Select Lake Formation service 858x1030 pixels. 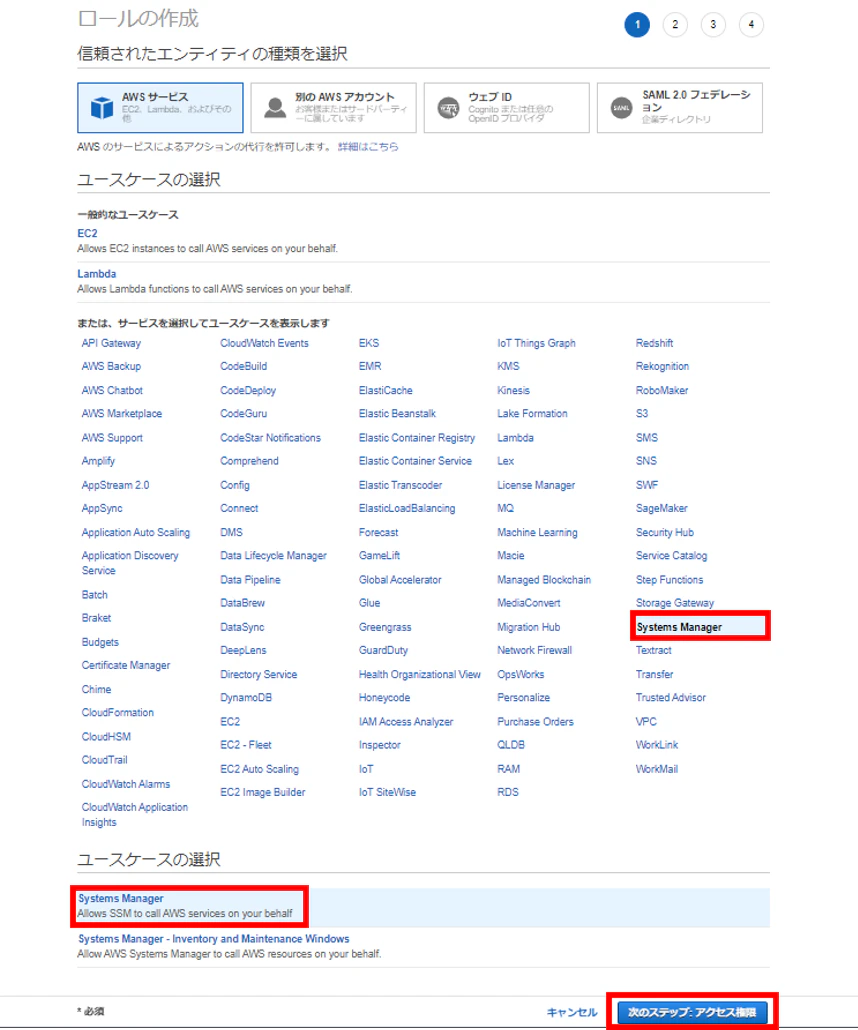[532, 413]
